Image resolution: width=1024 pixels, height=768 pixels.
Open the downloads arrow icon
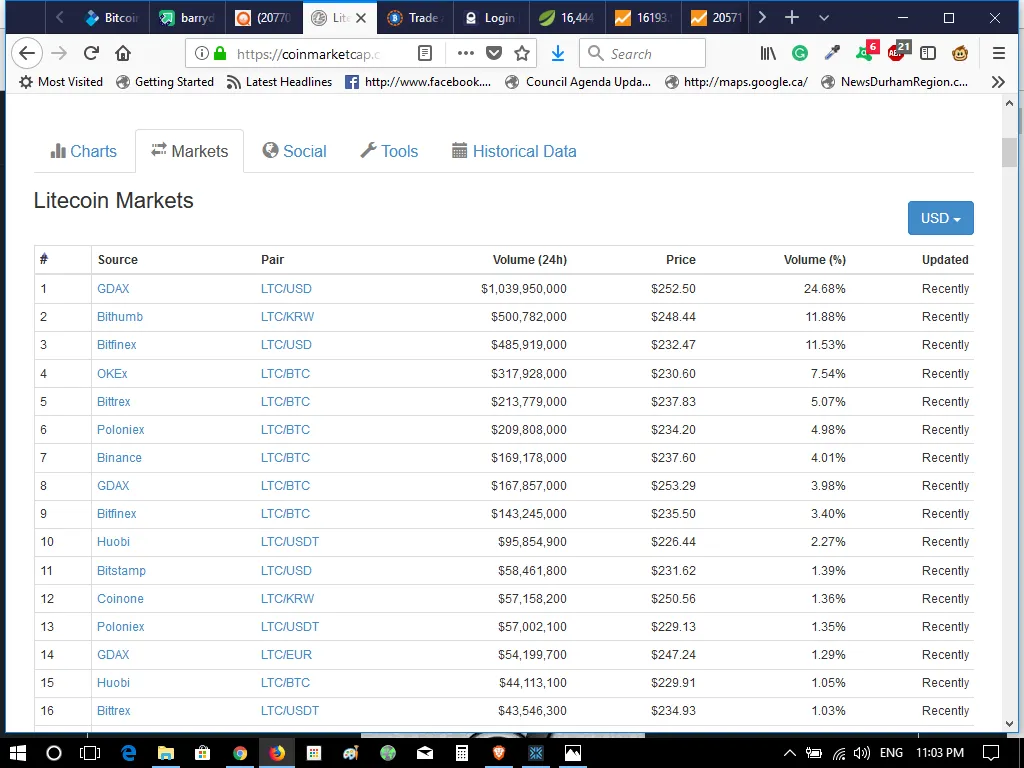pyautogui.click(x=558, y=53)
